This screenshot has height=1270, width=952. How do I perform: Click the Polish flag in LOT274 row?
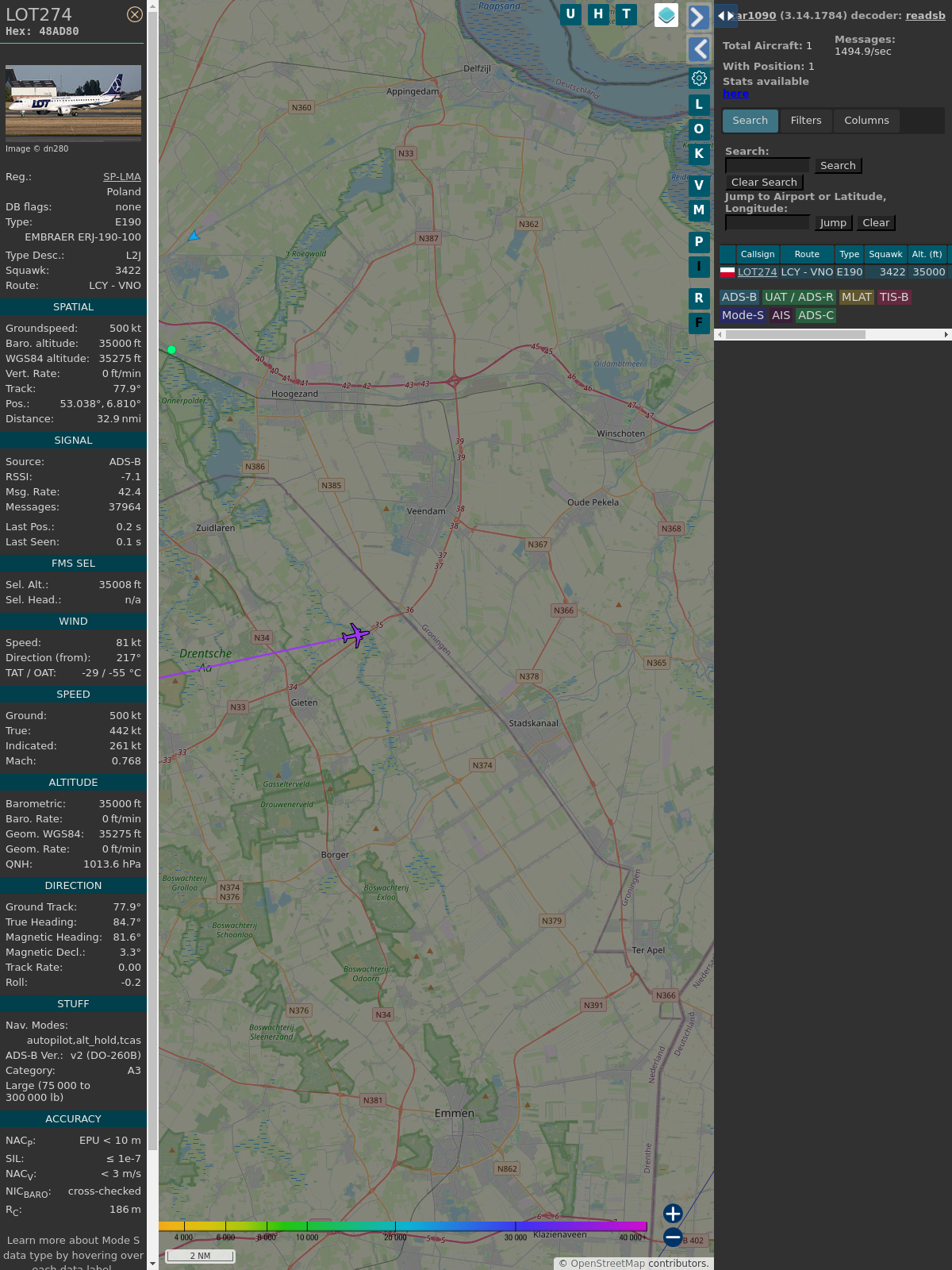727,271
